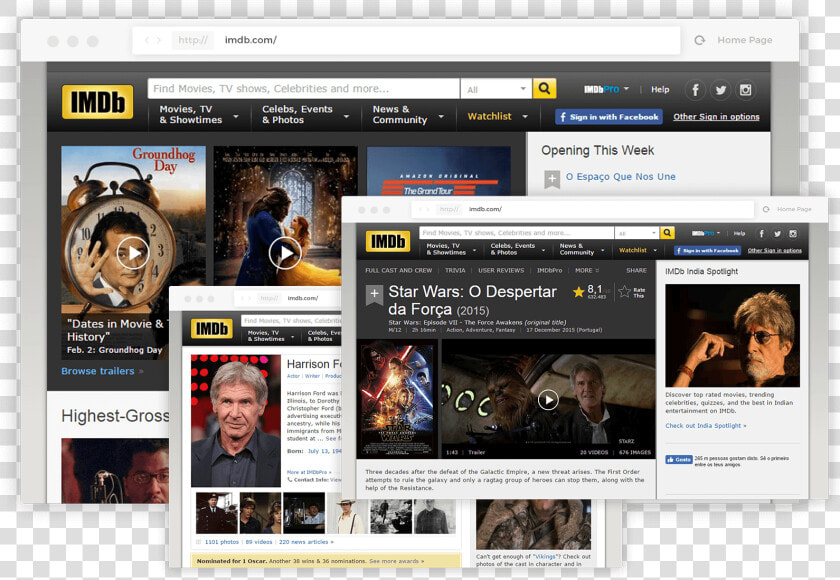Open the 20 VIDEOS link on the trailer
840x580 pixels.
(x=594, y=453)
